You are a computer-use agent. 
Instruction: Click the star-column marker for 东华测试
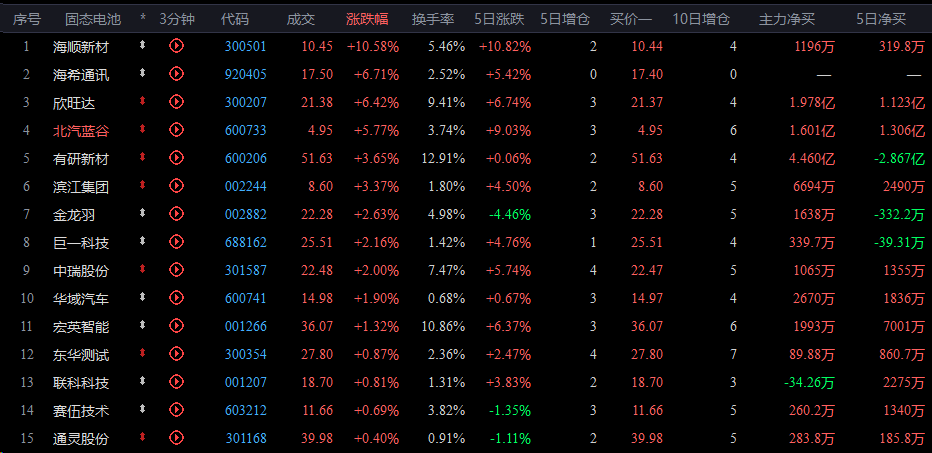coord(142,353)
